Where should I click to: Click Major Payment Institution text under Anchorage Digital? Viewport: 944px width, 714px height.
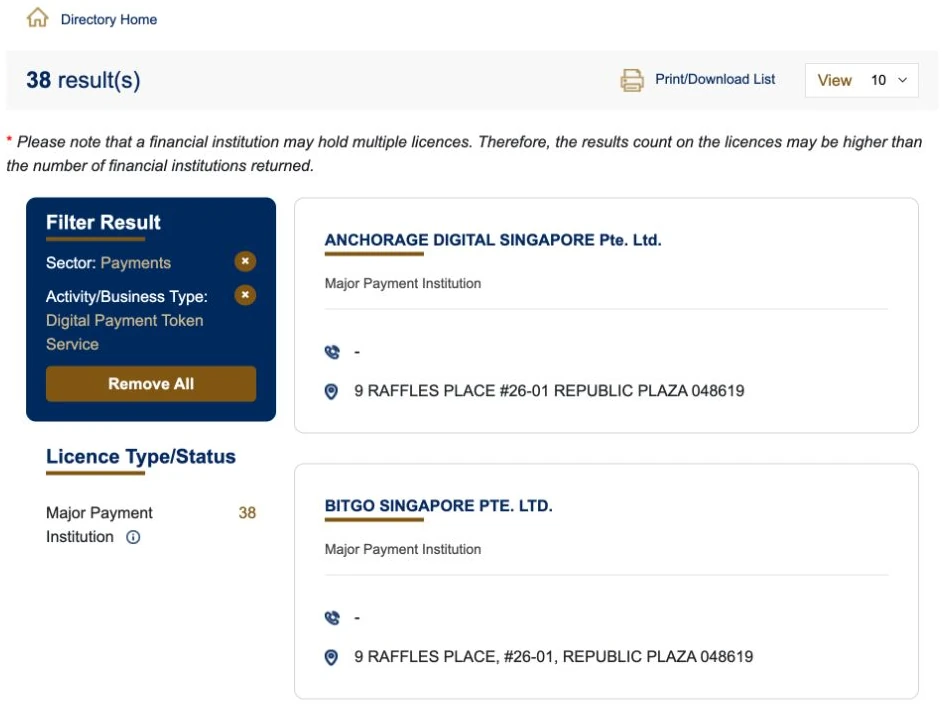point(403,284)
